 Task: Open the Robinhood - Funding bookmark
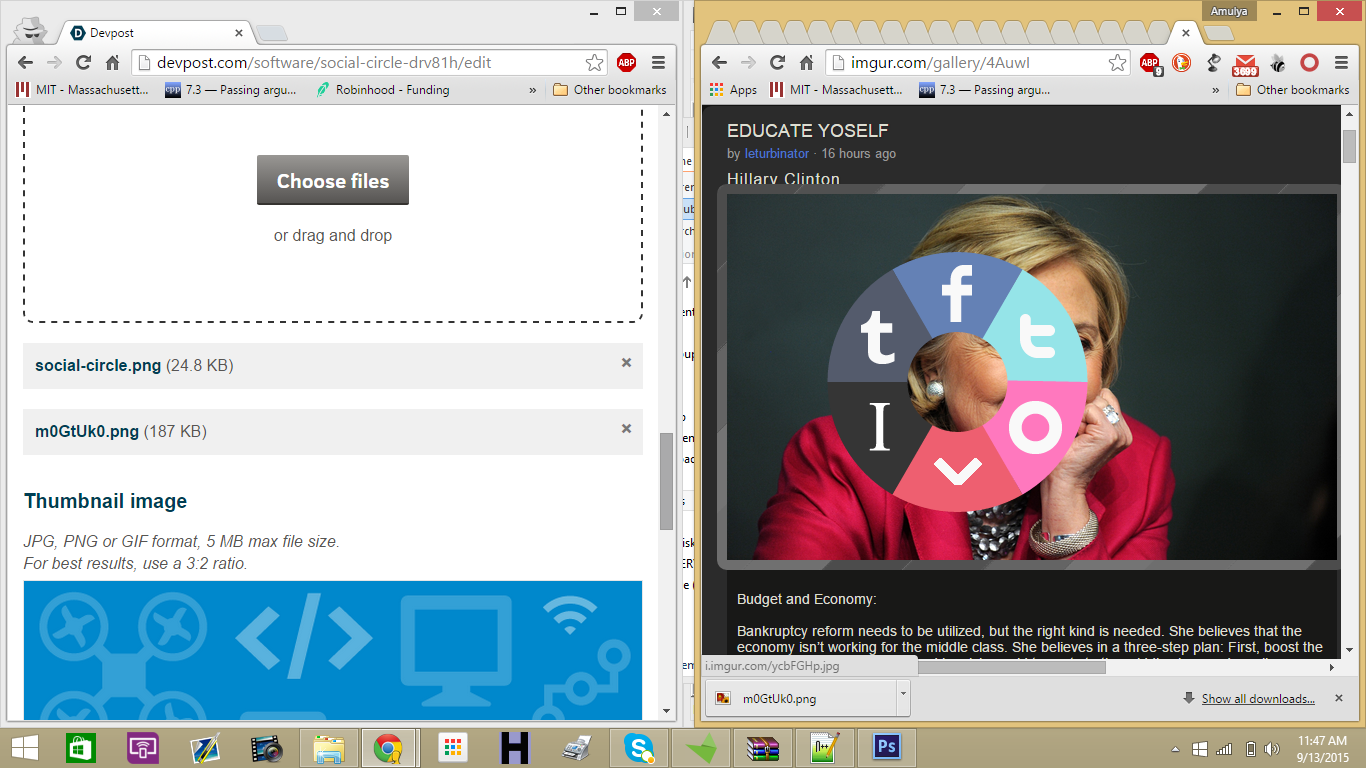tap(383, 90)
